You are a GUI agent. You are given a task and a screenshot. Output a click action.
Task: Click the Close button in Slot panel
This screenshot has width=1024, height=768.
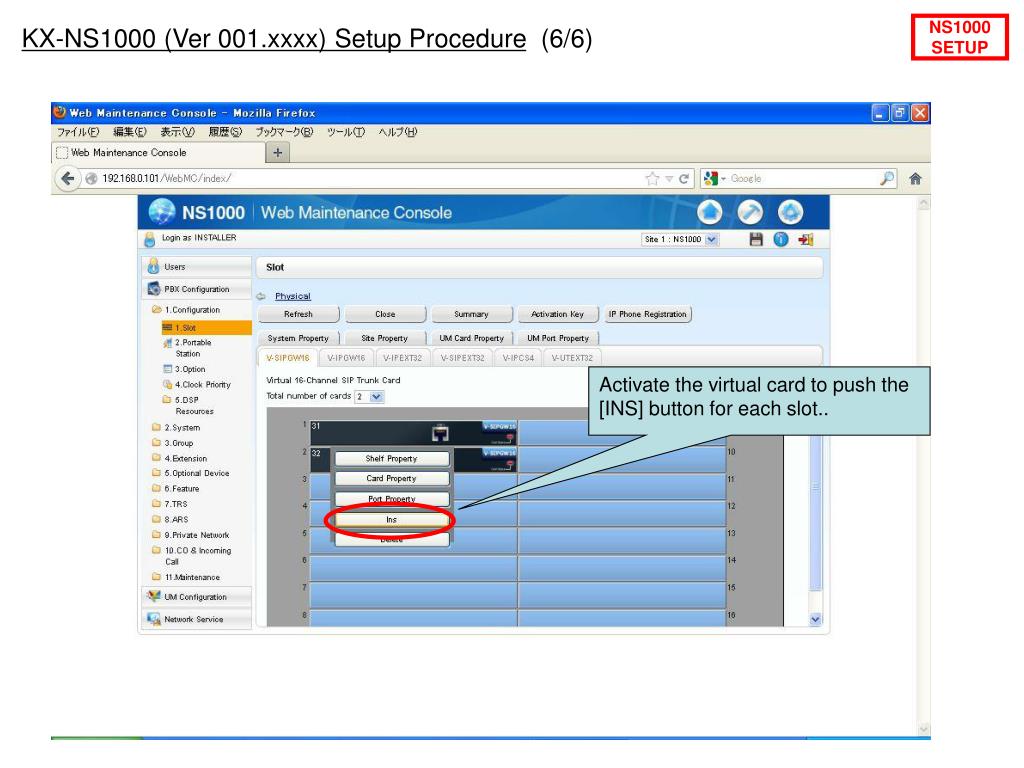385,314
